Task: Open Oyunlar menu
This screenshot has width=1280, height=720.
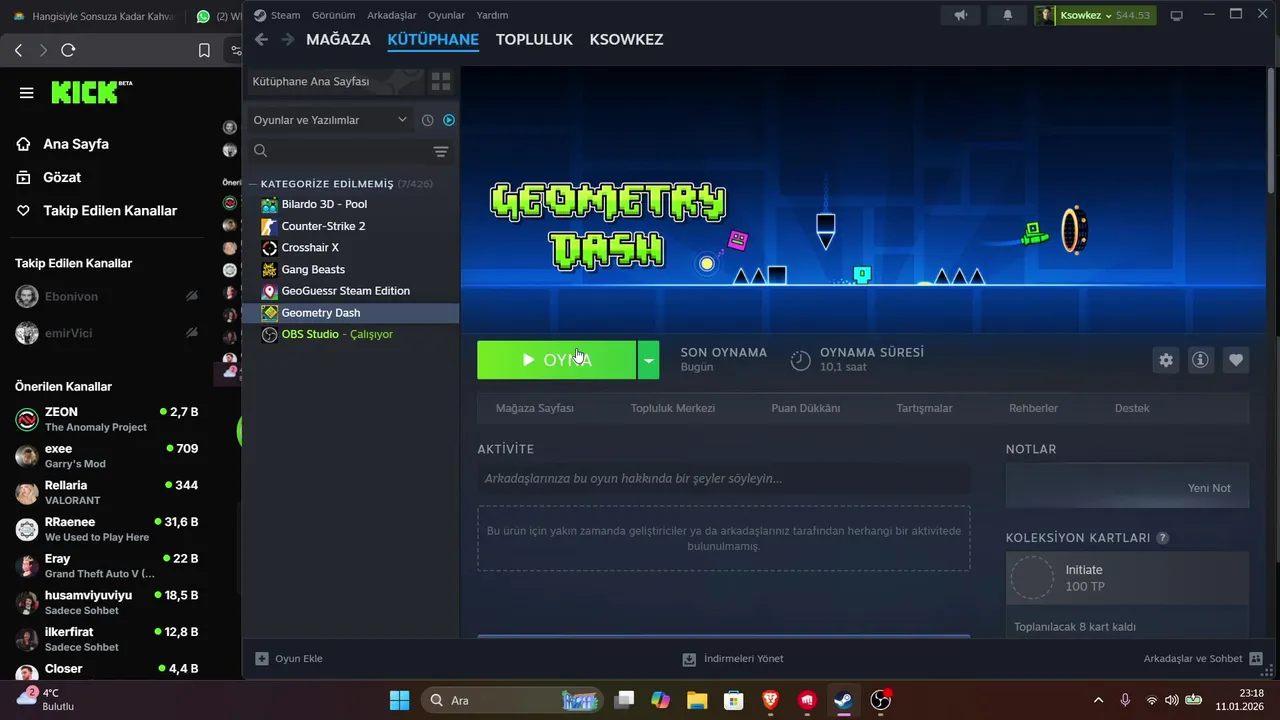Action: click(446, 15)
